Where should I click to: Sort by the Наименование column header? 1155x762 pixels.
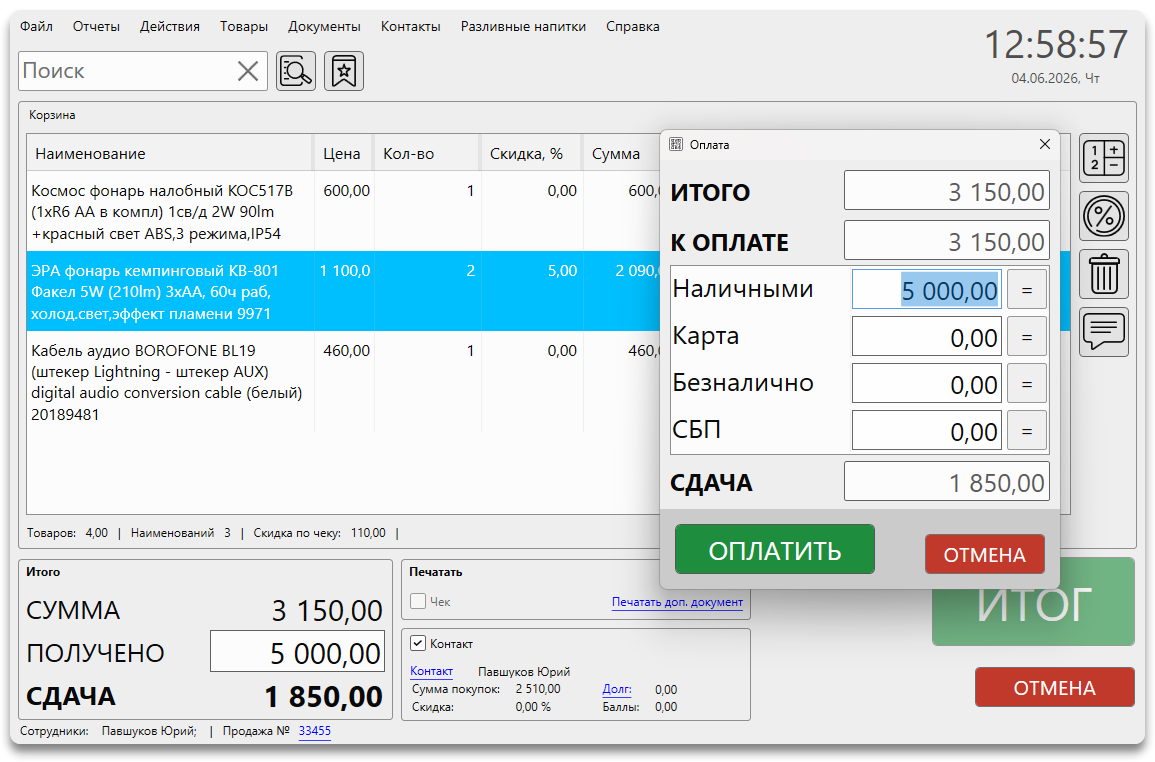tap(170, 154)
